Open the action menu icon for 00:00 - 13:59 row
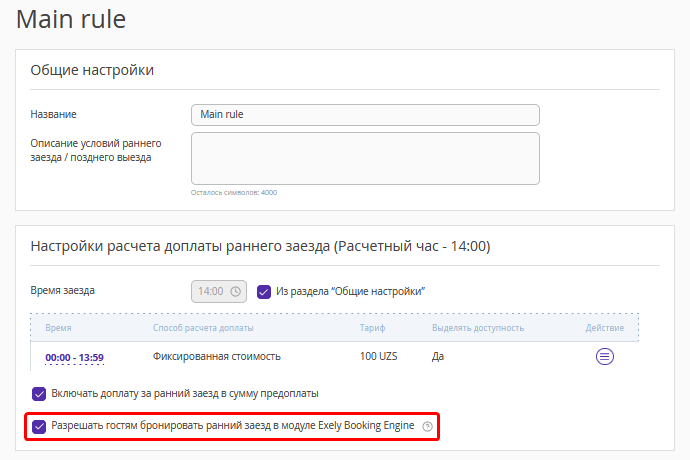The height and width of the screenshot is (460, 690). 605,356
